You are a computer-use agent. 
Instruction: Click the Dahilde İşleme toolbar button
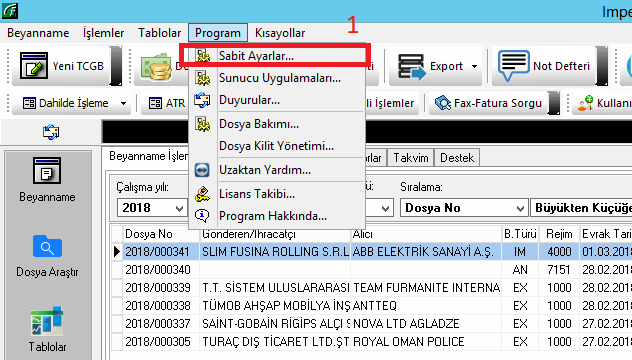(72, 103)
